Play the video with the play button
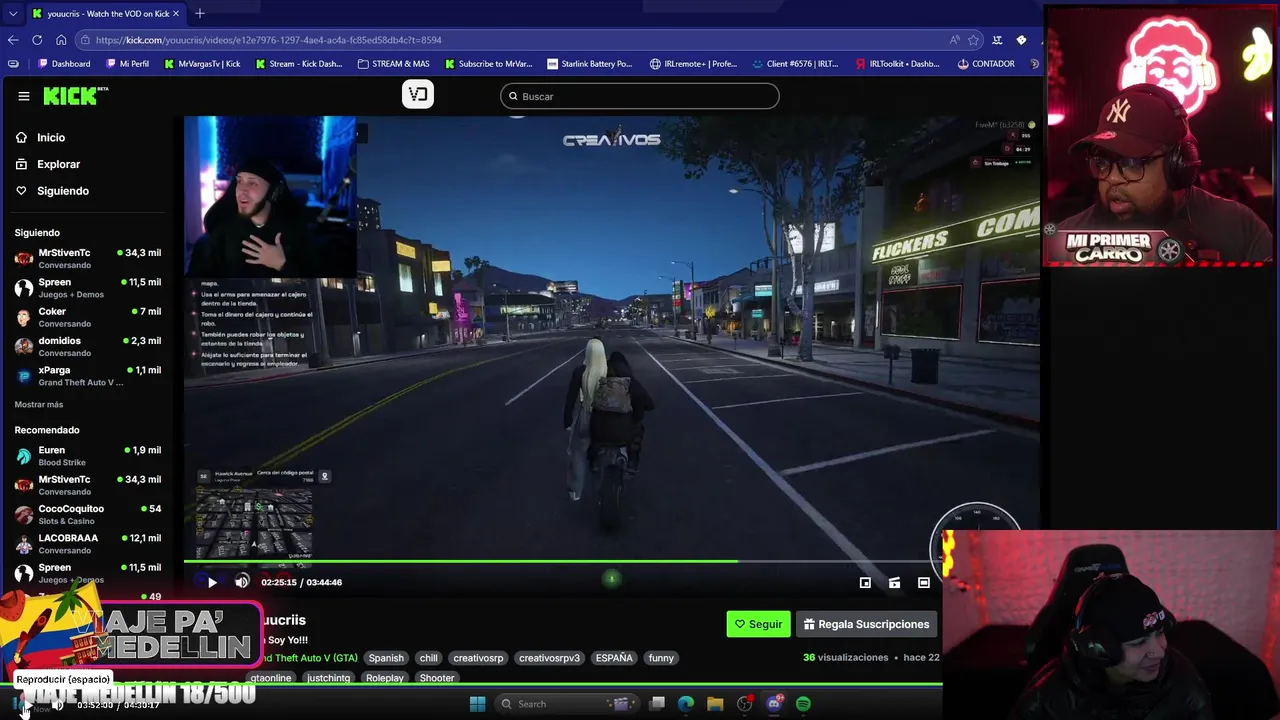This screenshot has width=1280, height=720. [212, 582]
